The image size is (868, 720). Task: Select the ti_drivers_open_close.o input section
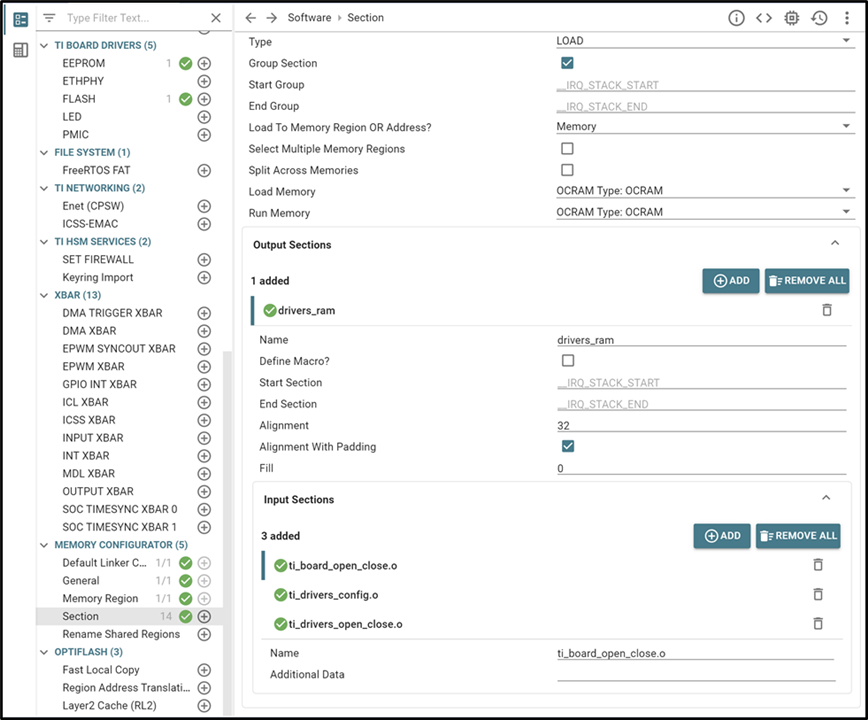pos(345,624)
